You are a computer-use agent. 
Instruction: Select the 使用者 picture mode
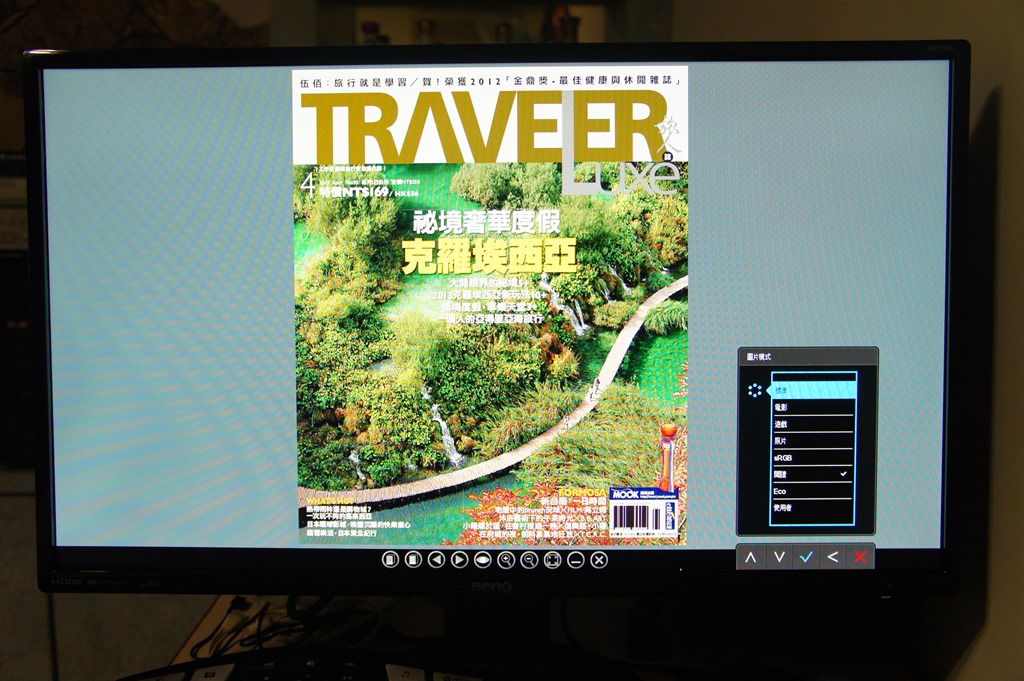click(814, 507)
